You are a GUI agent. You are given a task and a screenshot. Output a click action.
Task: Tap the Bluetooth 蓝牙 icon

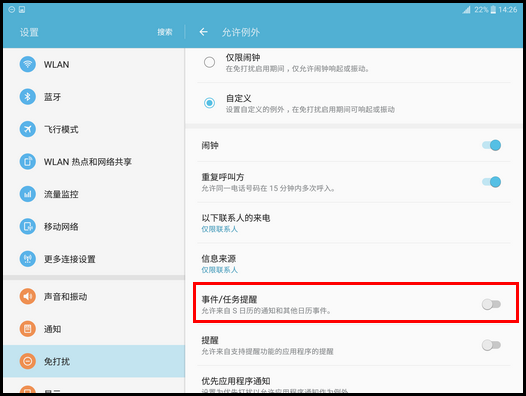click(x=28, y=97)
